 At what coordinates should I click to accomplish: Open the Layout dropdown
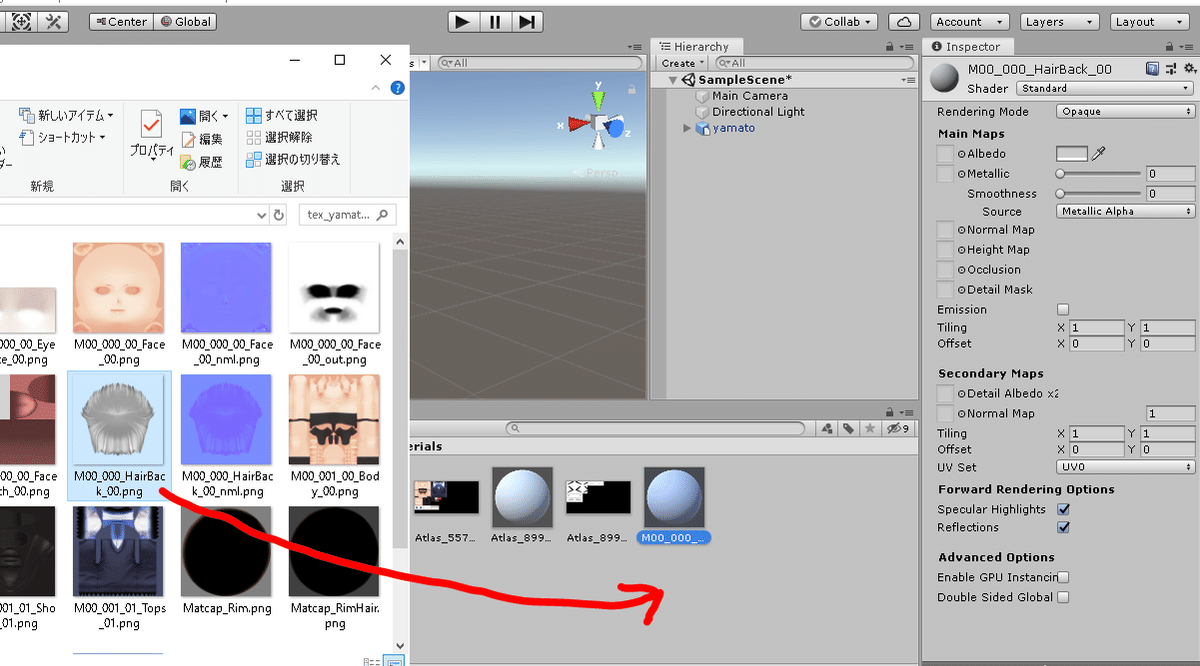click(x=1150, y=21)
